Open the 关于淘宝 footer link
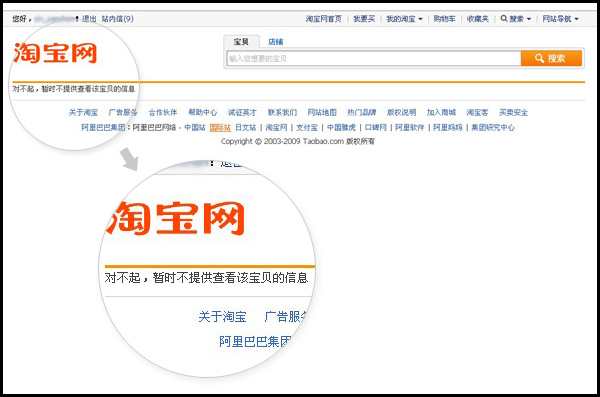Screen dimensions: 600x397 click(x=83, y=112)
